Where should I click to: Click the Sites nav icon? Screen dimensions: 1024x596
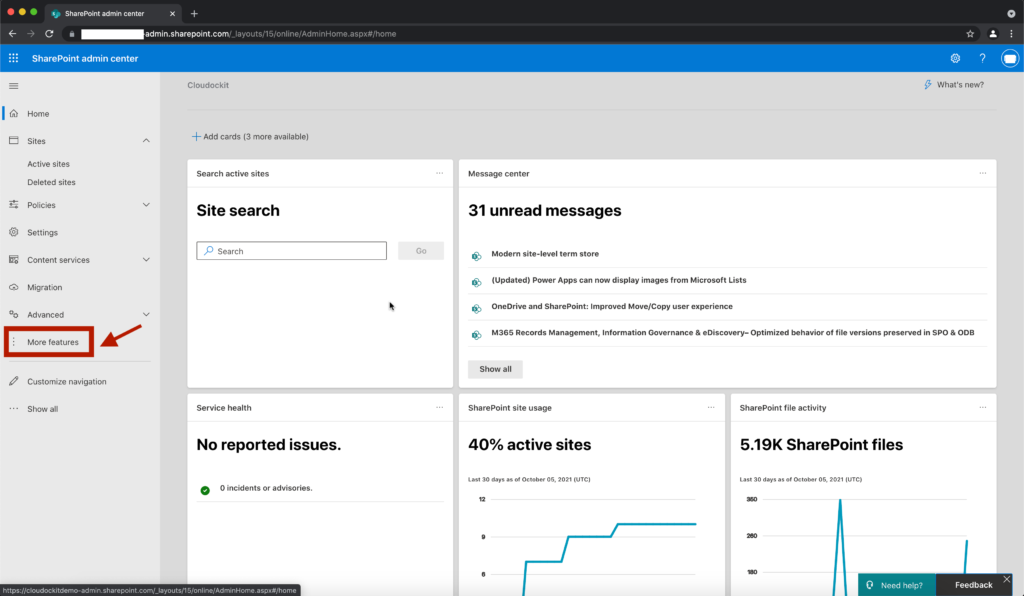[x=14, y=140]
